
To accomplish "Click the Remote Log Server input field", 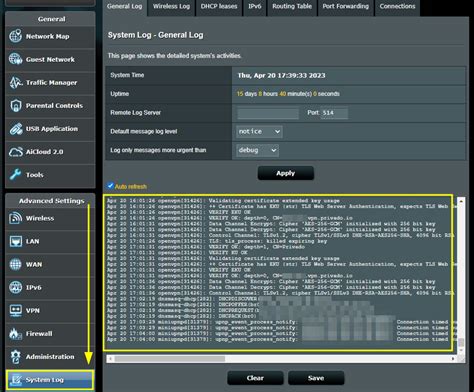I will [268, 113].
